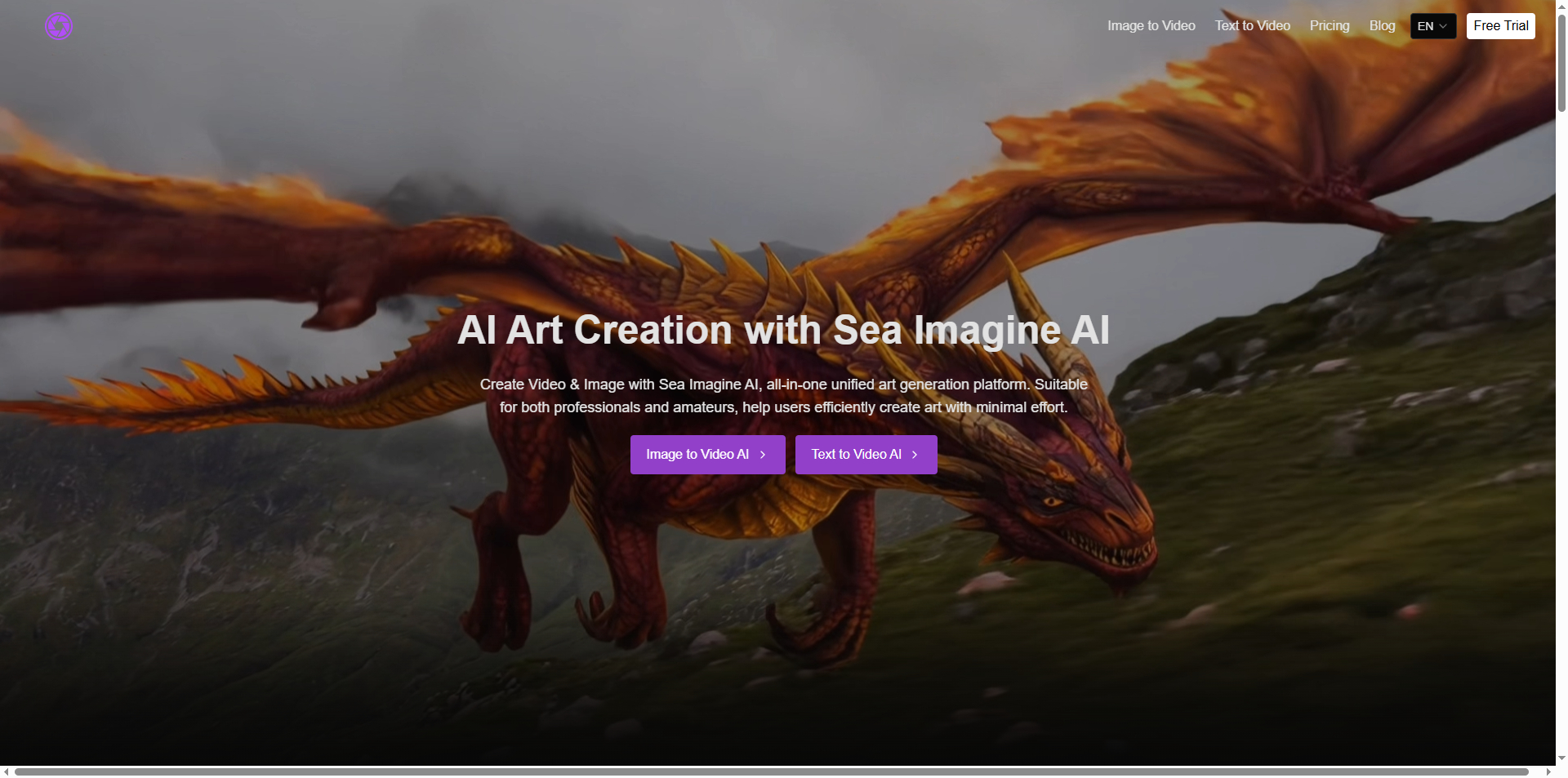Click the purple Image to Video AI button
The image size is (1568, 778).
pyautogui.click(x=708, y=455)
